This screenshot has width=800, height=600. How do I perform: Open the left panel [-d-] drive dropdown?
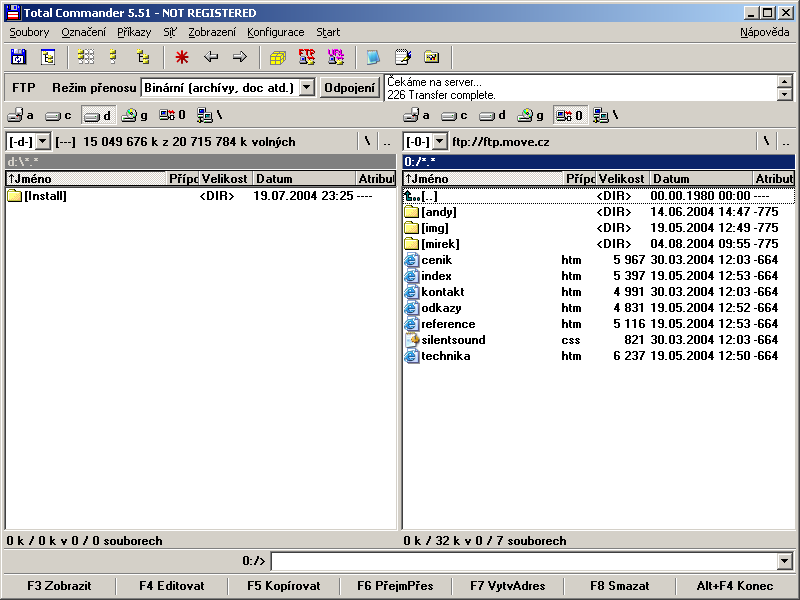(x=43, y=141)
